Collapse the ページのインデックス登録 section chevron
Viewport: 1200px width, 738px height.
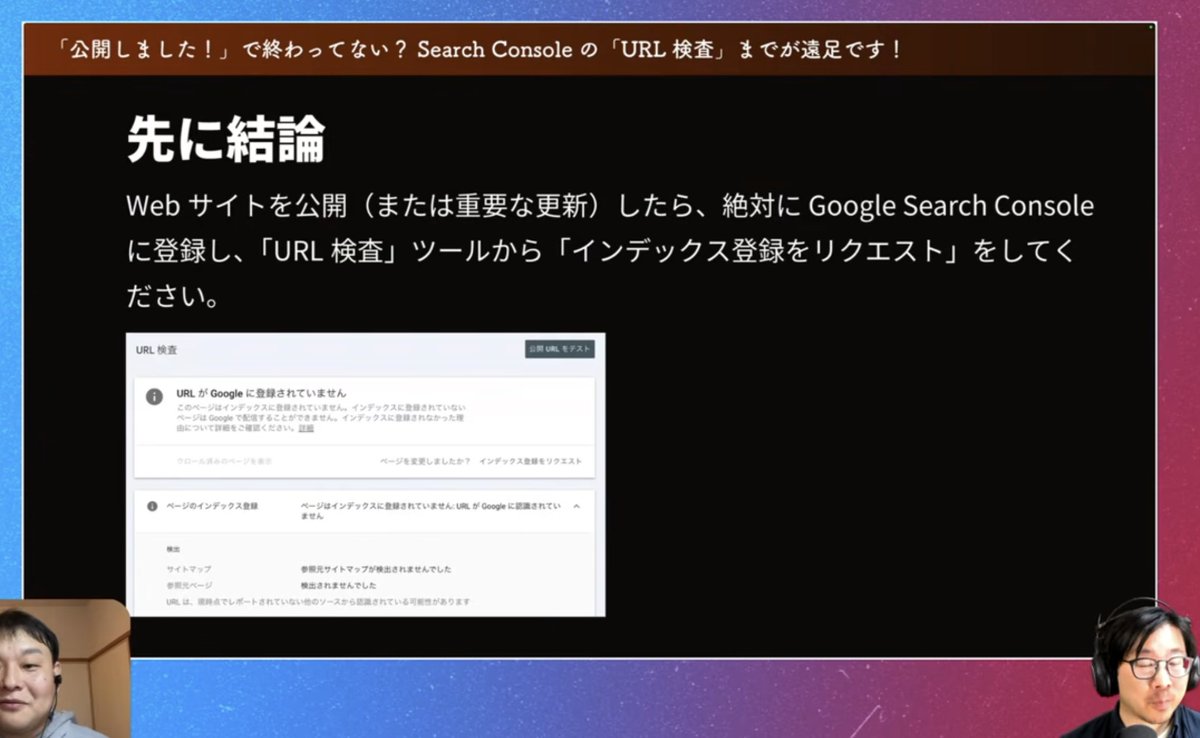click(576, 507)
